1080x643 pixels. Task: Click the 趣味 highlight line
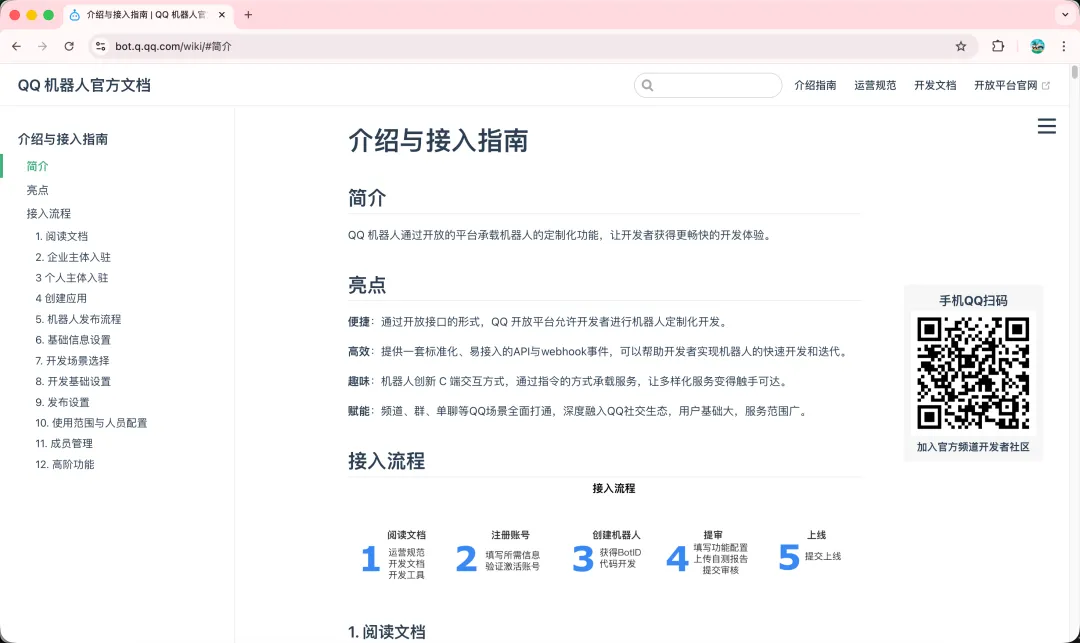[x=569, y=381]
